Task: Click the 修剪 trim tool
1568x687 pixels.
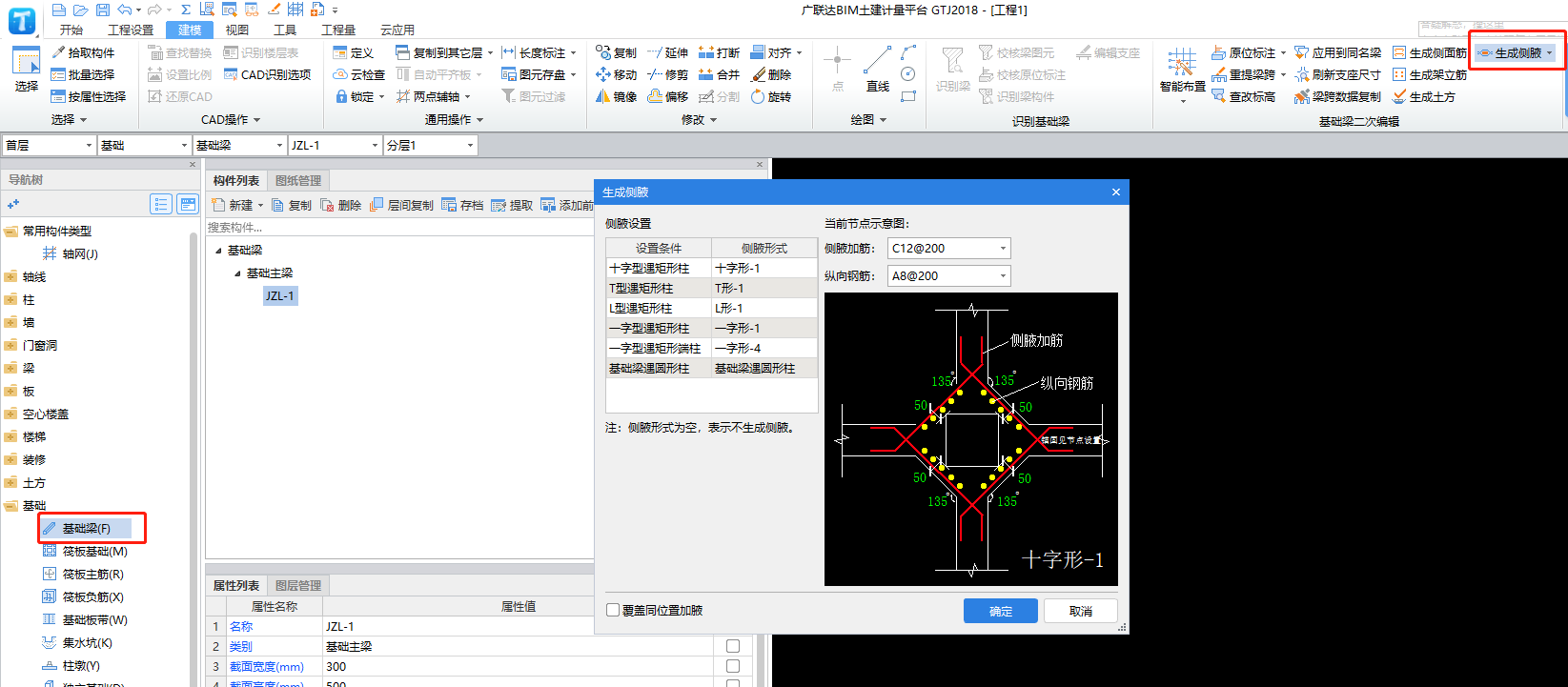Action: (668, 74)
